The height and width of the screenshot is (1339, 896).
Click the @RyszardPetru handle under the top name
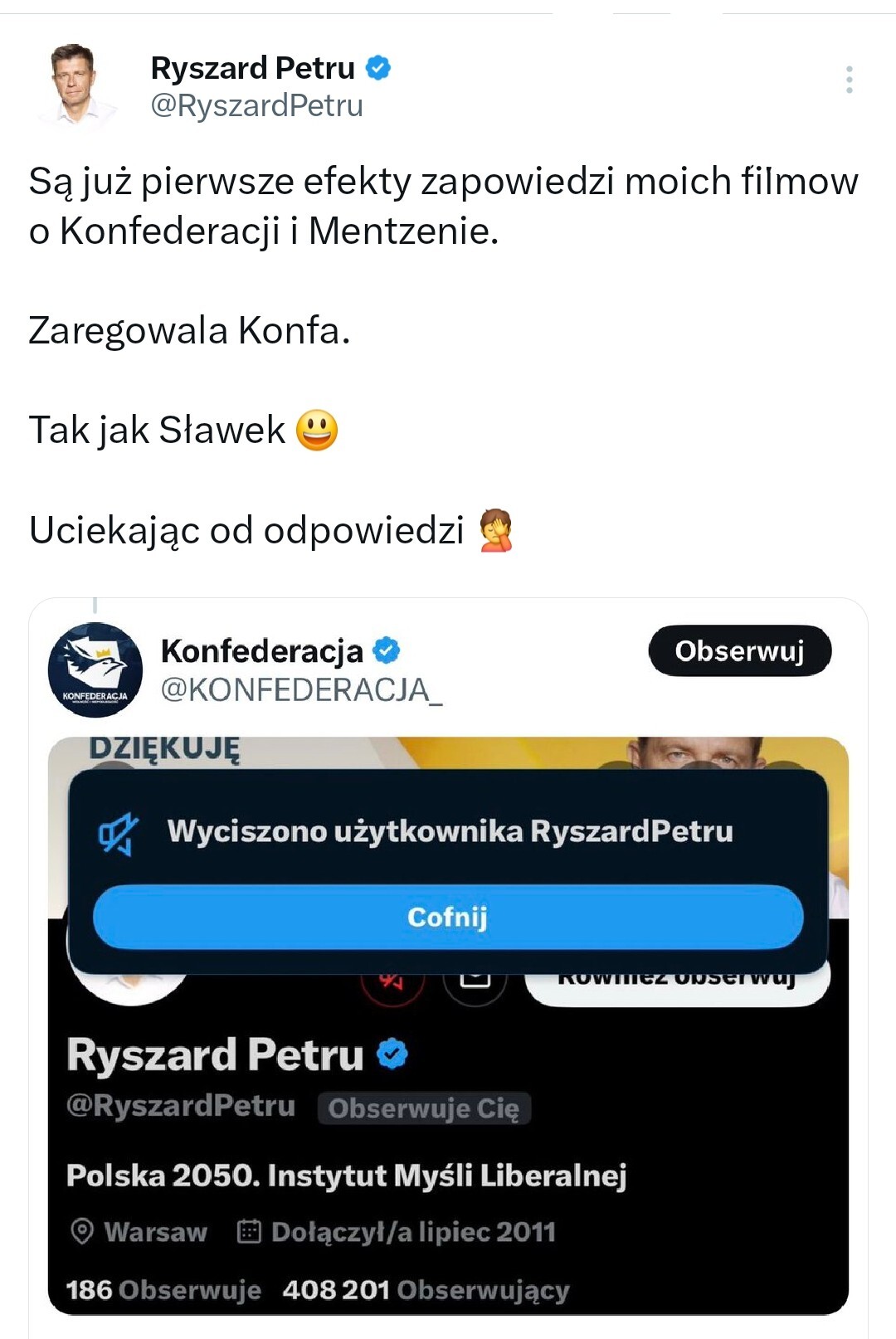(257, 106)
